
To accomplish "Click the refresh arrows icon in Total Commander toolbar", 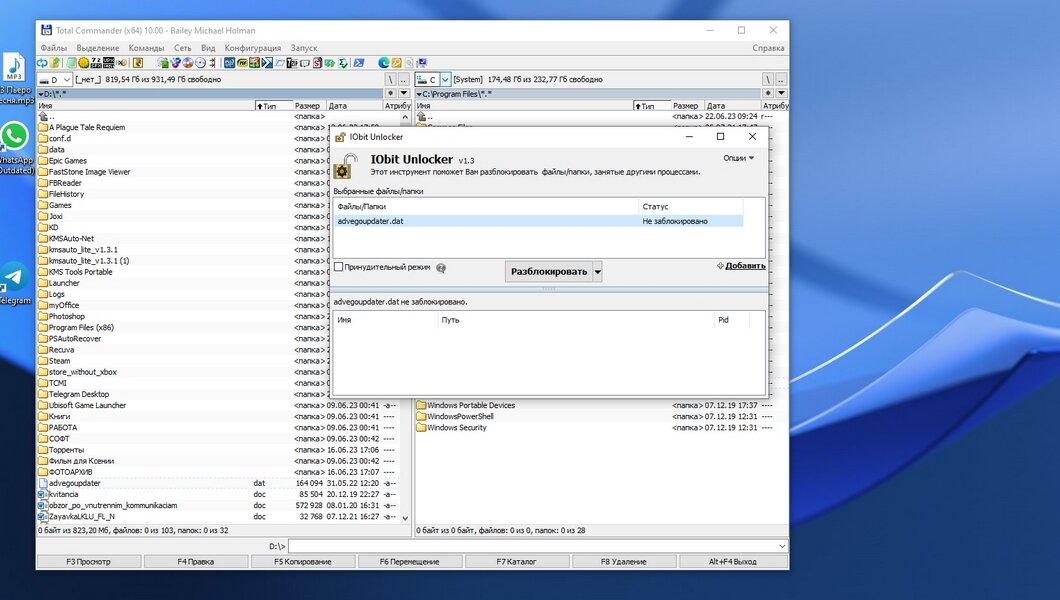I will tap(42, 63).
